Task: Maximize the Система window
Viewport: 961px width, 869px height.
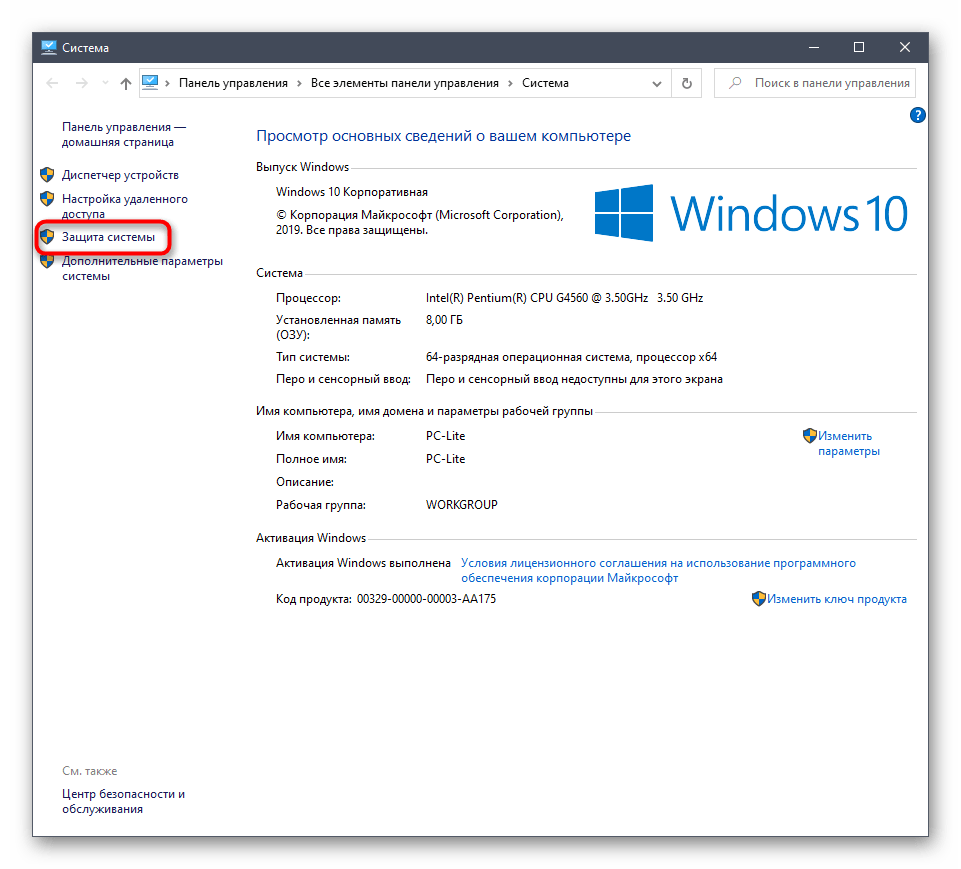Action: click(x=859, y=47)
